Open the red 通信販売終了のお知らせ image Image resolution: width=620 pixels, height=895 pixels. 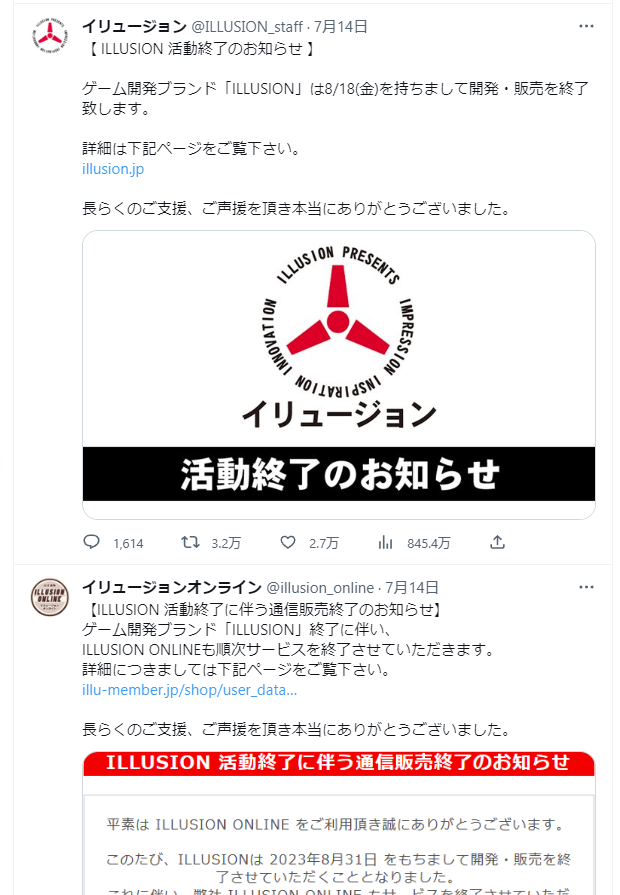pyautogui.click(x=339, y=823)
